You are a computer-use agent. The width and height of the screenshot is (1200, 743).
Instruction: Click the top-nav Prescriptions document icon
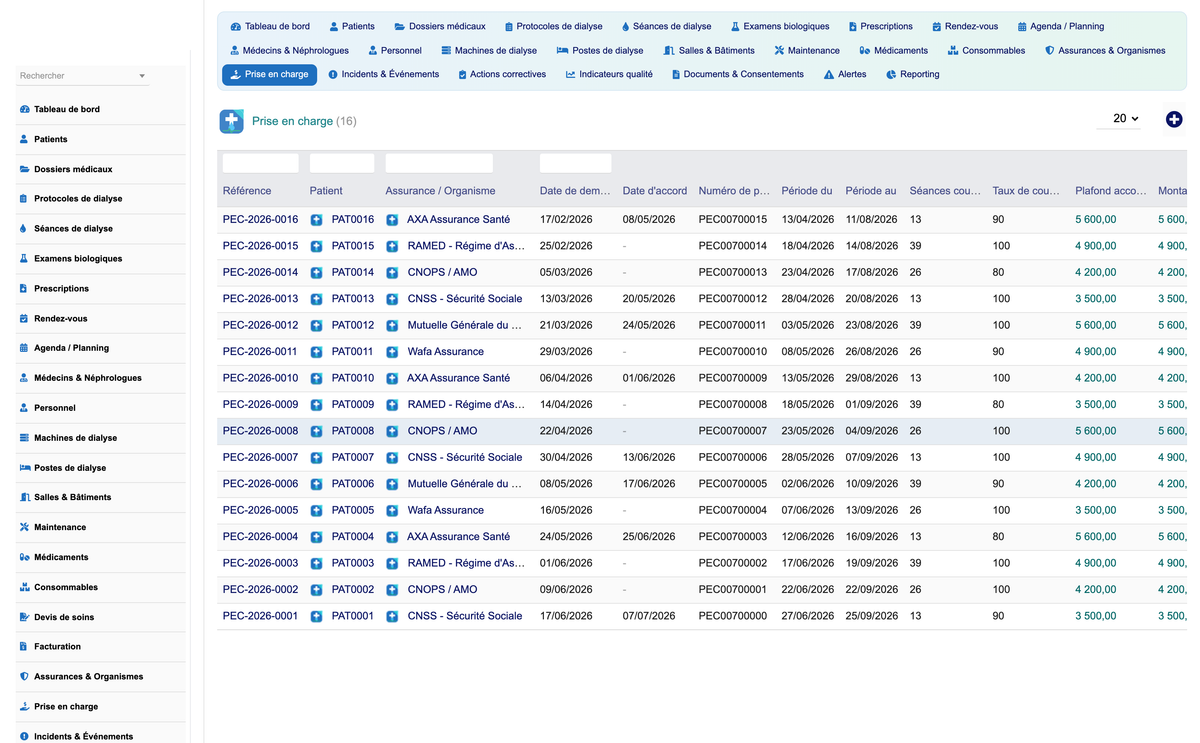[852, 27]
